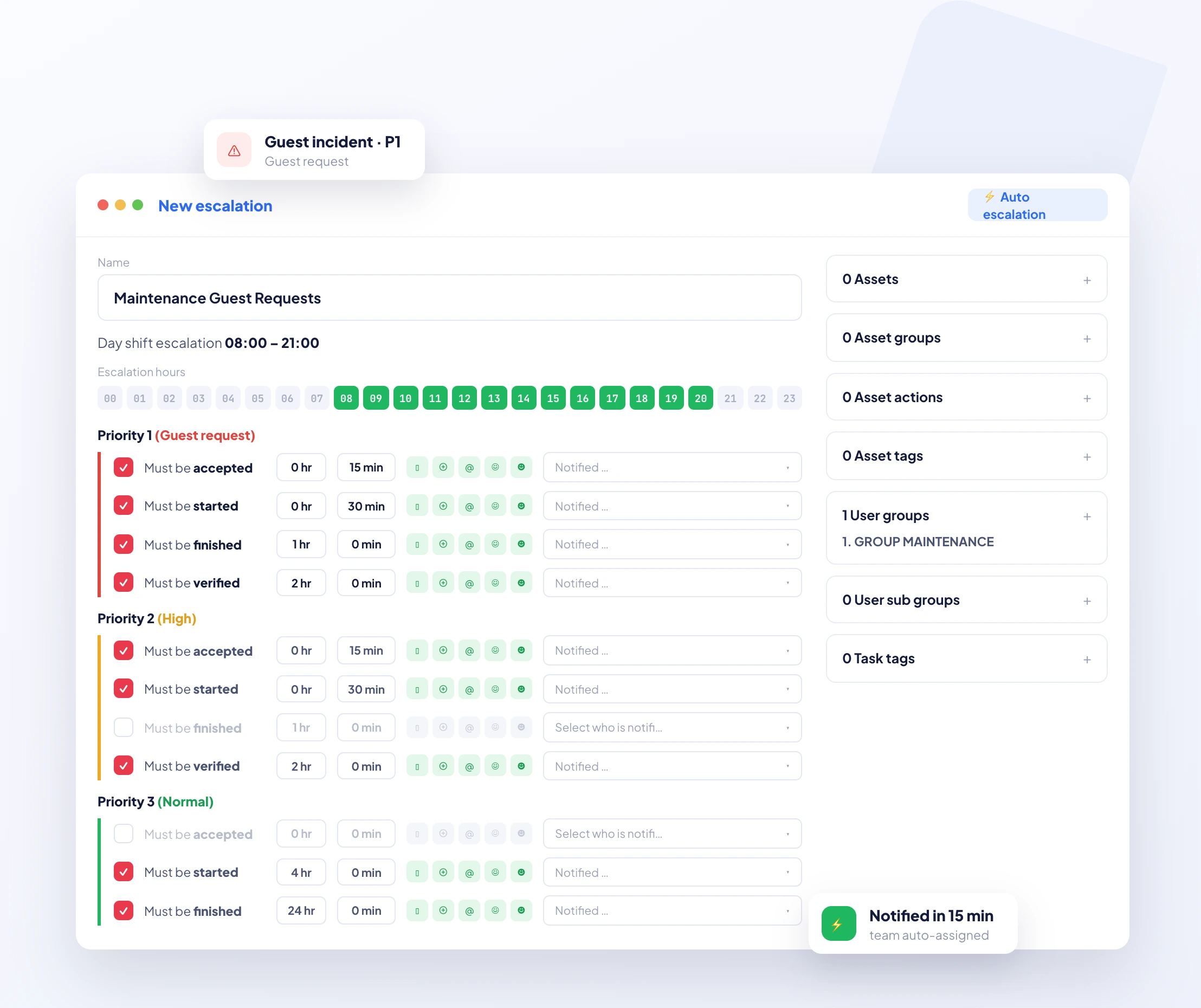Edit Priority 1 accepted 15 min field
The width and height of the screenshot is (1201, 1008).
366,467
